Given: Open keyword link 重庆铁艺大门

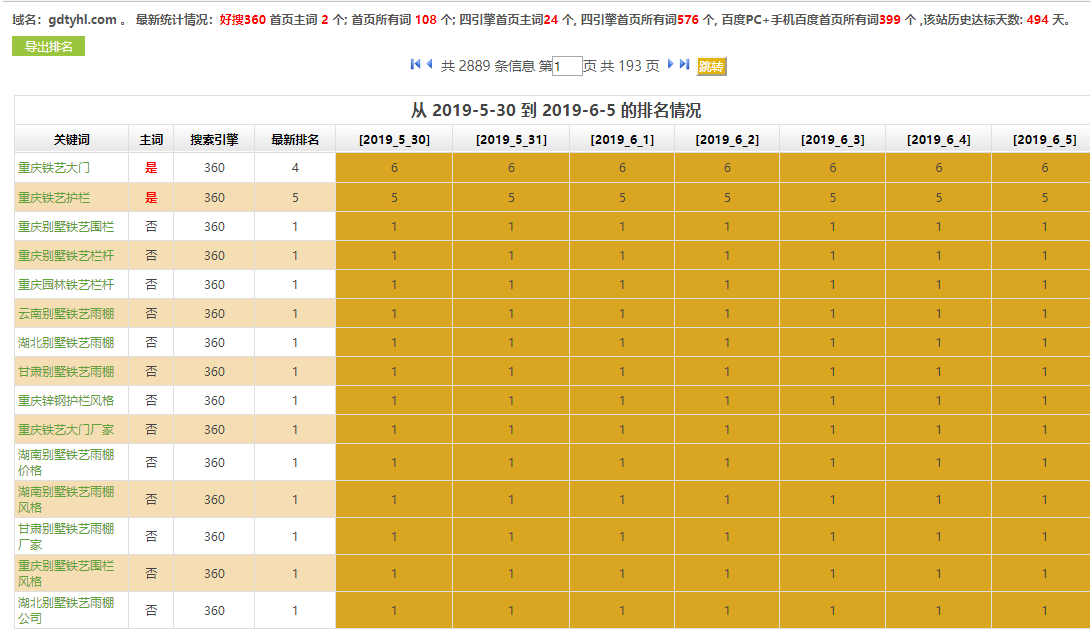Looking at the screenshot, I should click(53, 168).
